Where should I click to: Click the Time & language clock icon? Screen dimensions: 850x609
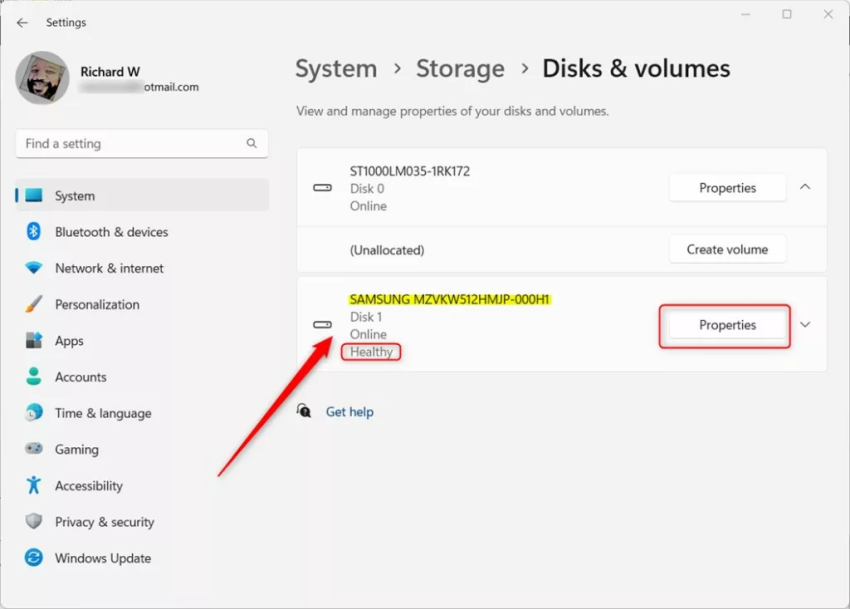point(34,413)
